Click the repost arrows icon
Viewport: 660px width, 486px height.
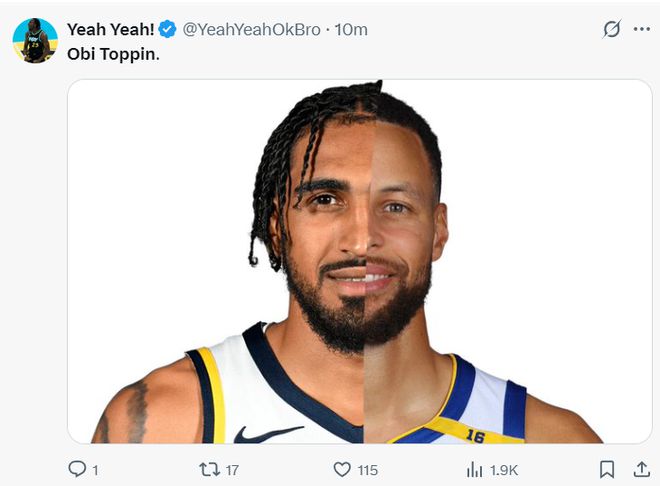point(209,469)
